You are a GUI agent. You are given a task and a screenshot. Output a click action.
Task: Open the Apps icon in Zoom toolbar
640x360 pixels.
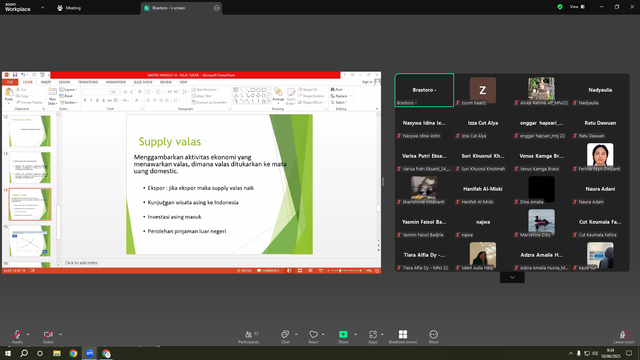(372, 334)
